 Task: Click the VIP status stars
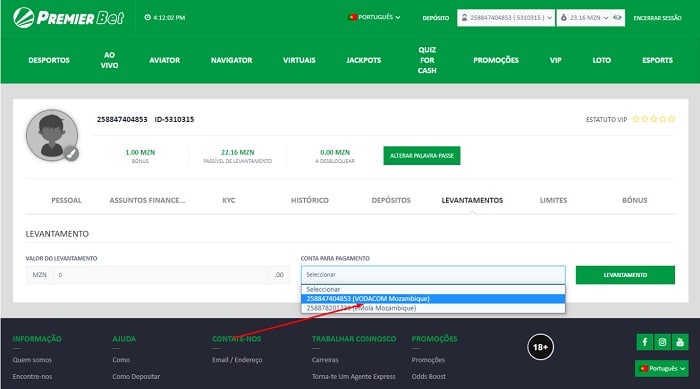click(x=654, y=119)
